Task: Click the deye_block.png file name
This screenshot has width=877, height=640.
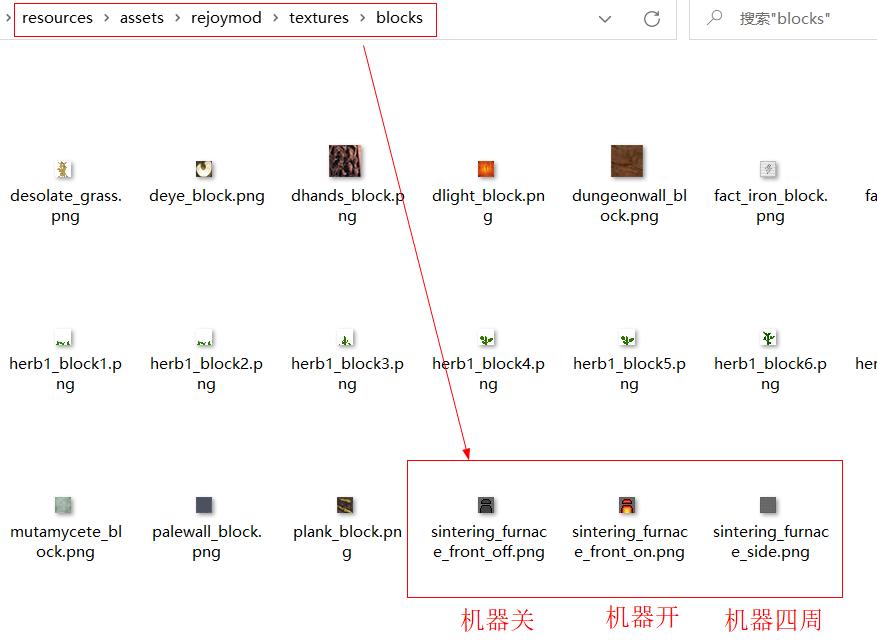Action: tap(206, 196)
